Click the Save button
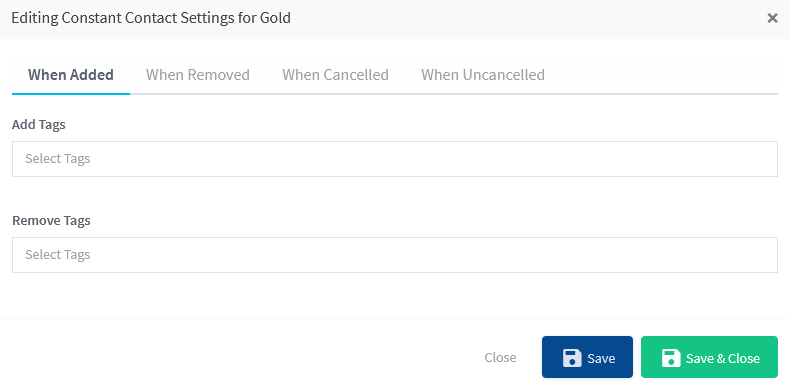The image size is (790, 389). (x=587, y=357)
